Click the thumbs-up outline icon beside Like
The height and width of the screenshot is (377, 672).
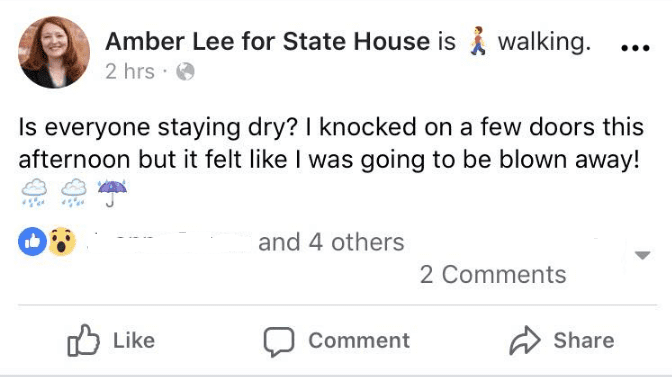click(83, 340)
